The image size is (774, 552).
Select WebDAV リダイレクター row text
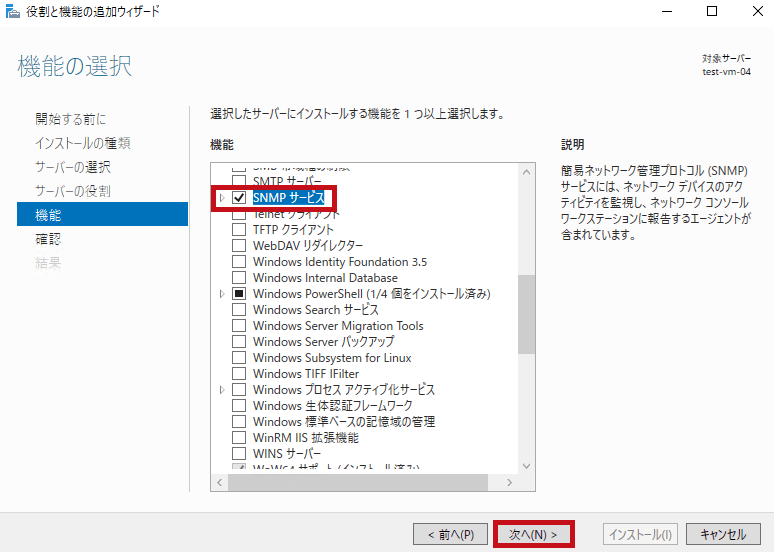click(x=308, y=245)
